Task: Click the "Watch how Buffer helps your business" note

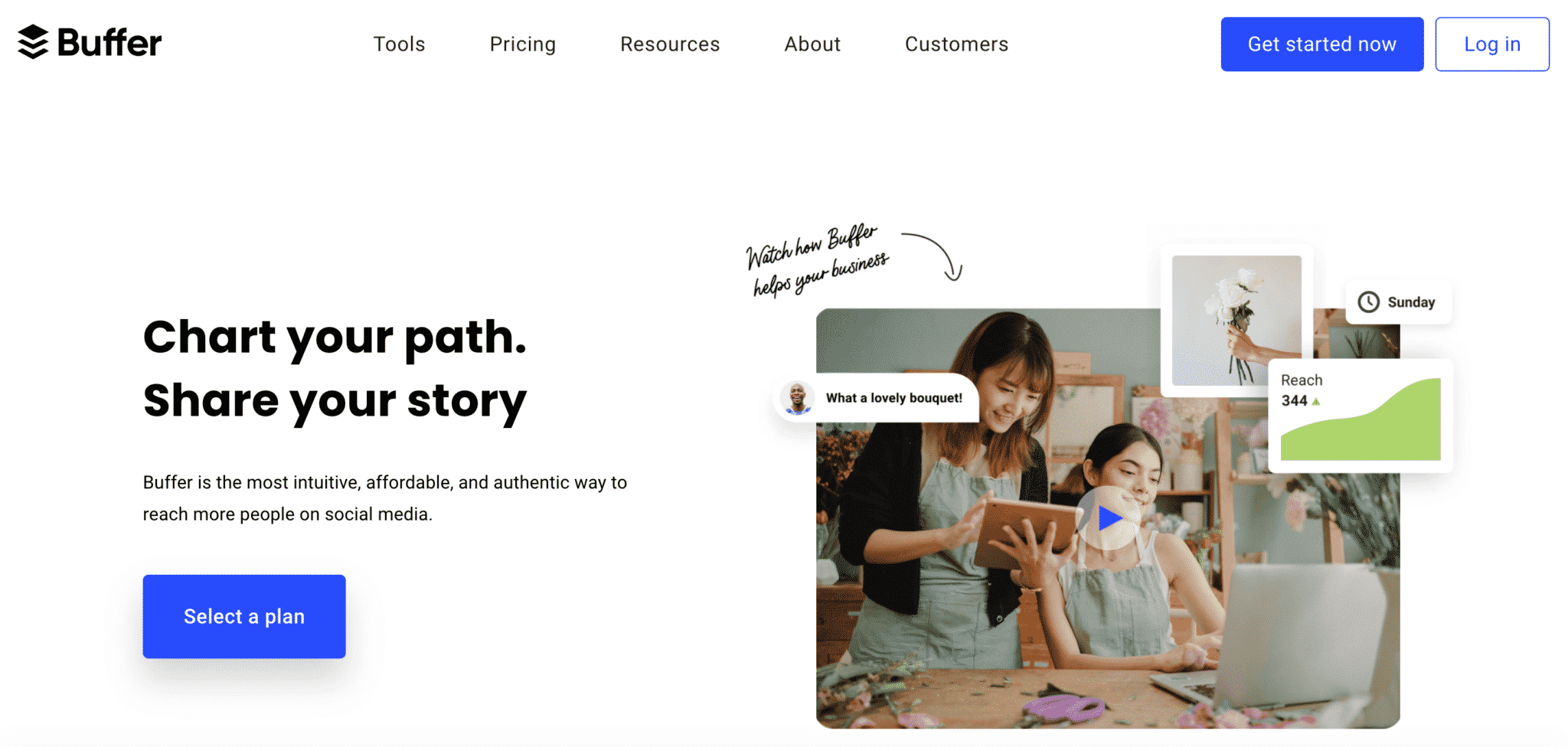Action: 818,260
